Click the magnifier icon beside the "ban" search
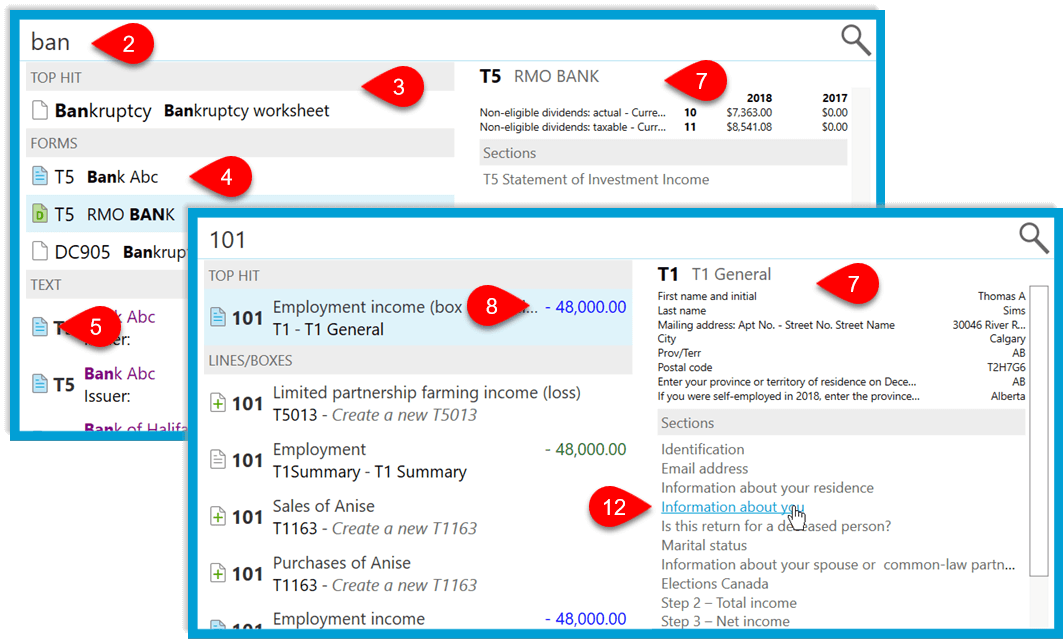The image size is (1063, 639). 856,41
